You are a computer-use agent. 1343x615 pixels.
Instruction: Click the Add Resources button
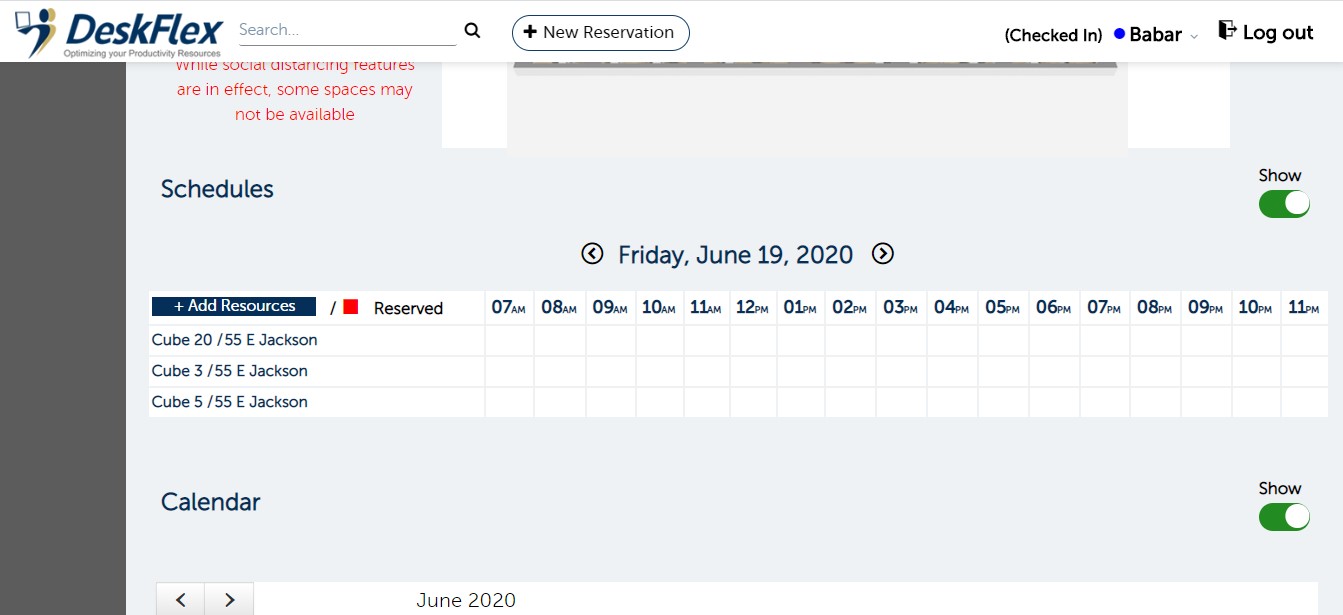tap(234, 306)
